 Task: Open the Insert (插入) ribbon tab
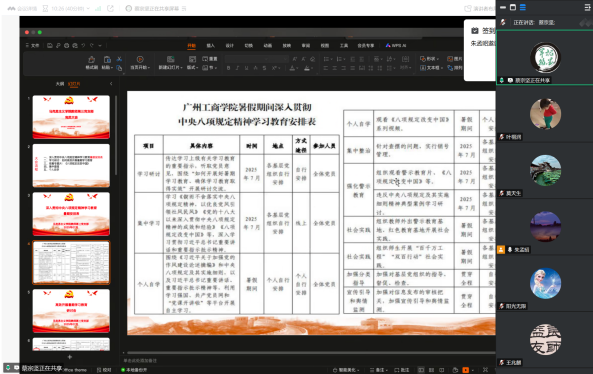[x=211, y=45]
